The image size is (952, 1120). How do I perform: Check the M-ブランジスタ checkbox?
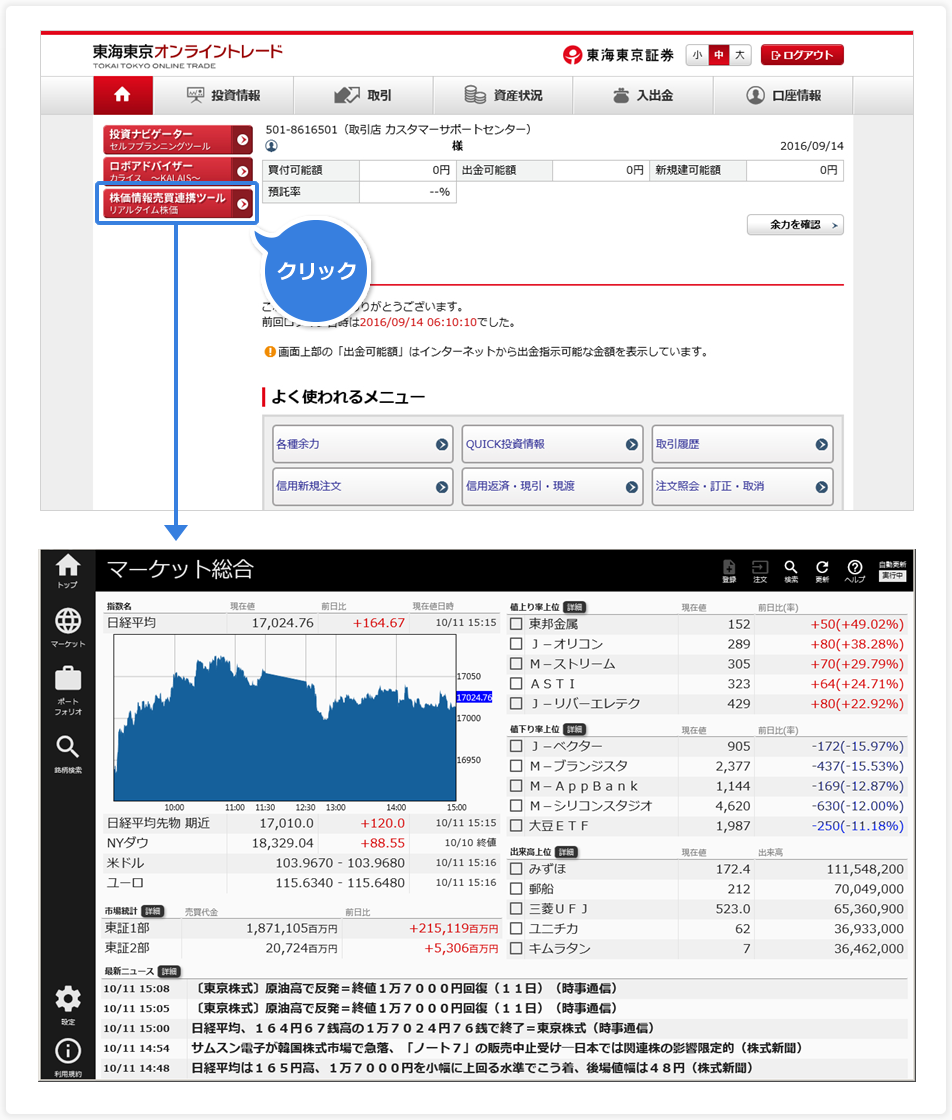516,766
